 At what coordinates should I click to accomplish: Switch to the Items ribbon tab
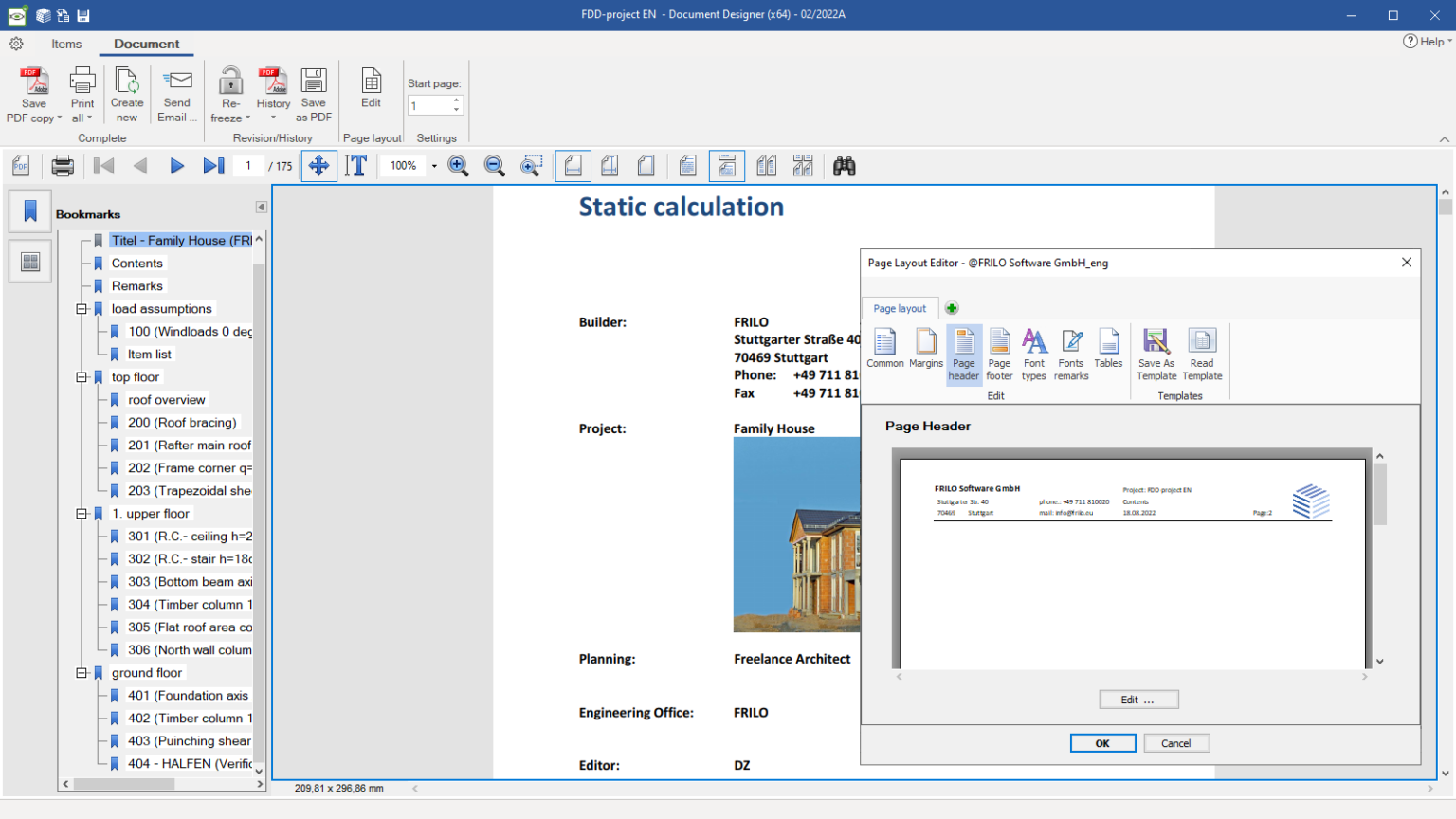(x=65, y=44)
